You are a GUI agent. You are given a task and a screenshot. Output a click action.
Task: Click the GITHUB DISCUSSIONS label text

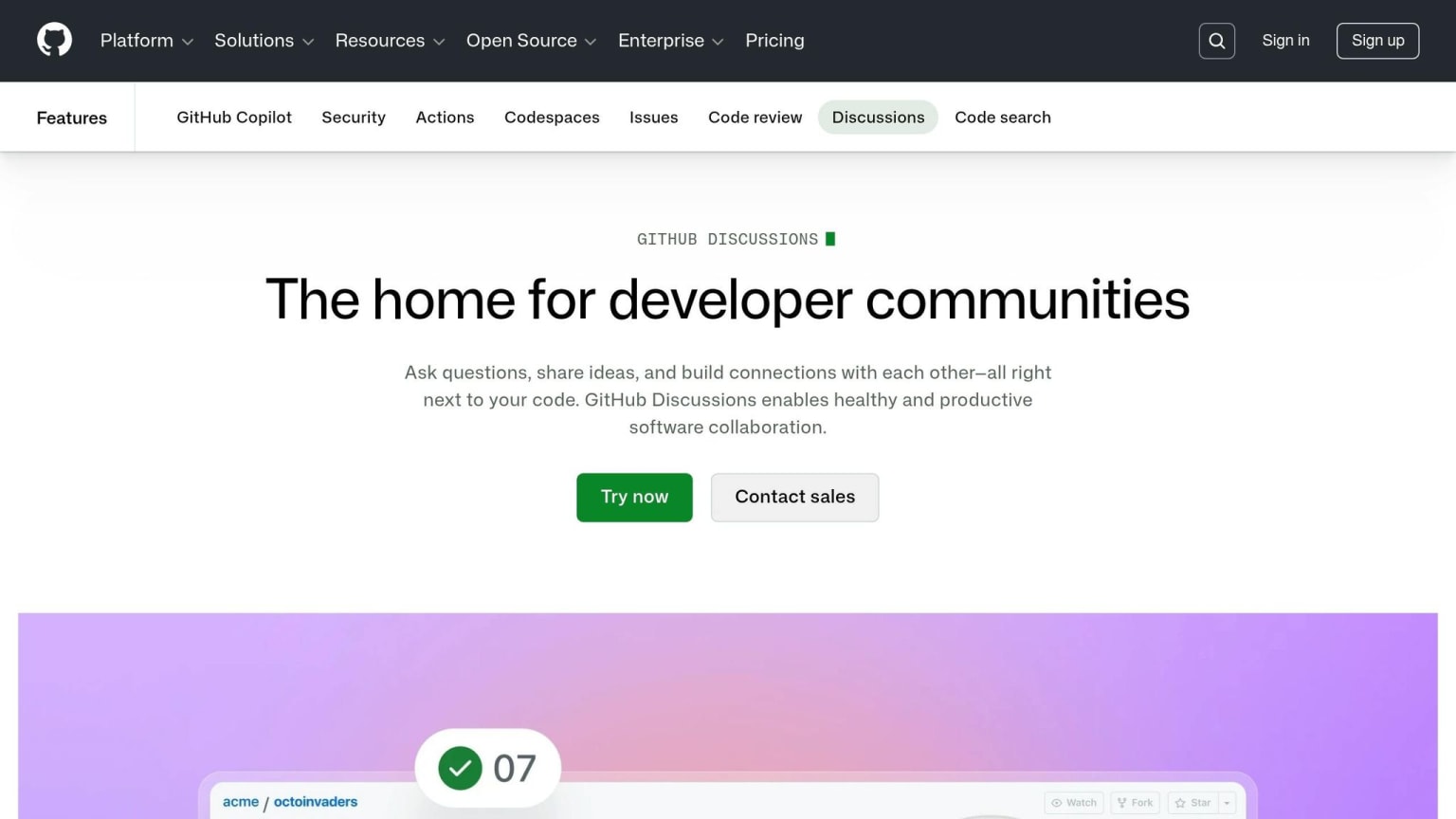727,239
